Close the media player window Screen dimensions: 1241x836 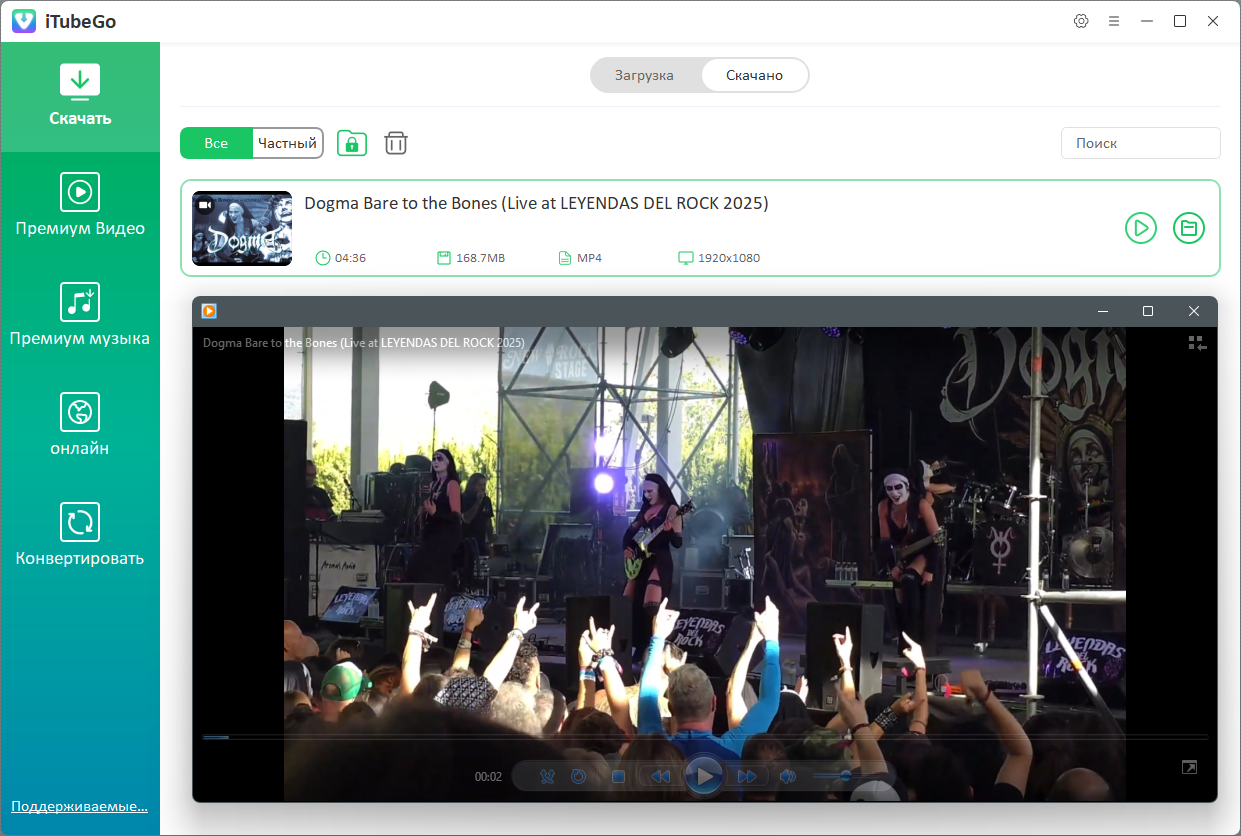1194,311
